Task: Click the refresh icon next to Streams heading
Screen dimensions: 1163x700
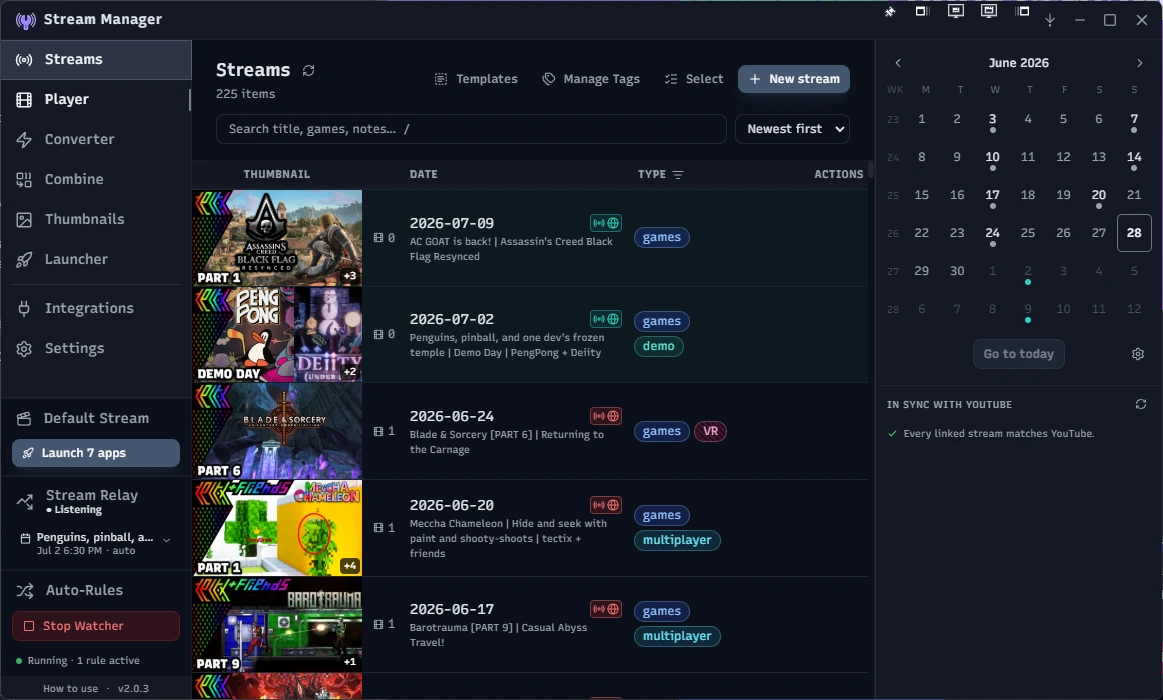Action: pos(309,70)
